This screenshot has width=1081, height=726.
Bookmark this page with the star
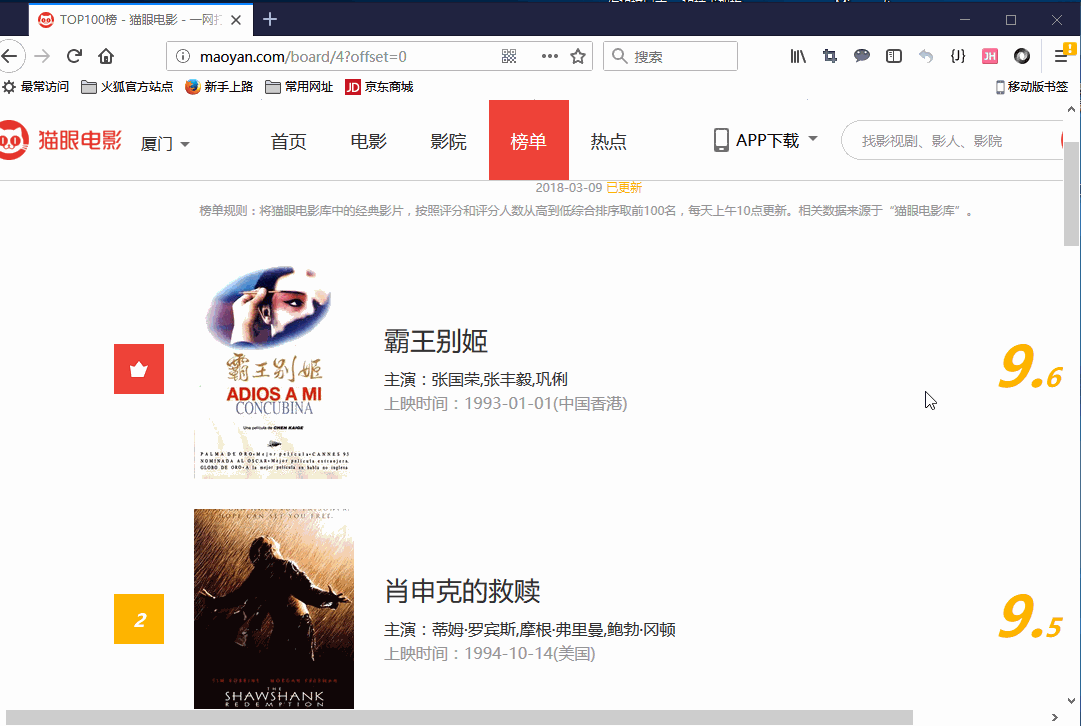578,57
